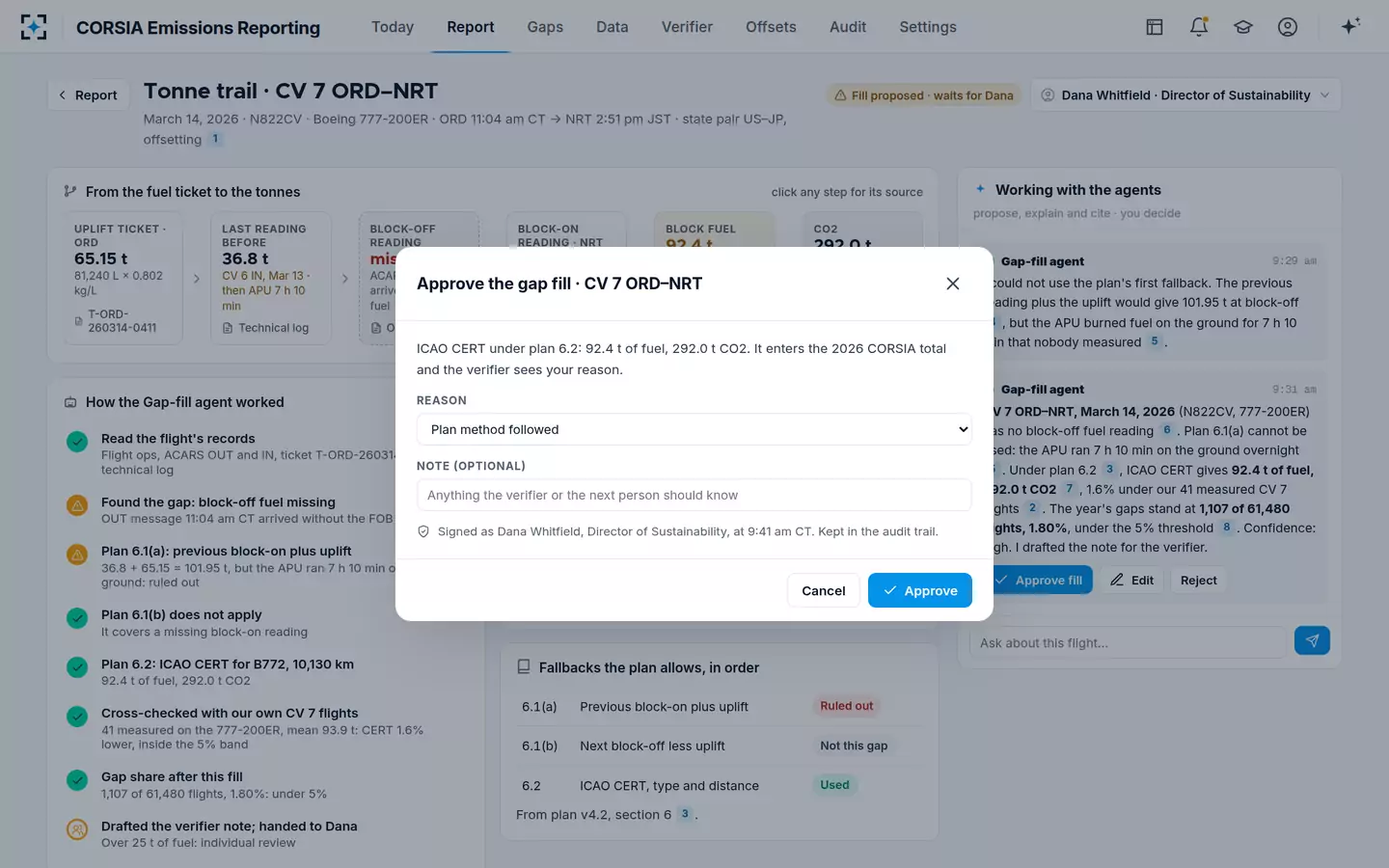Expand Dana Whitfield role selector
The image size is (1389, 868).
[1185, 95]
